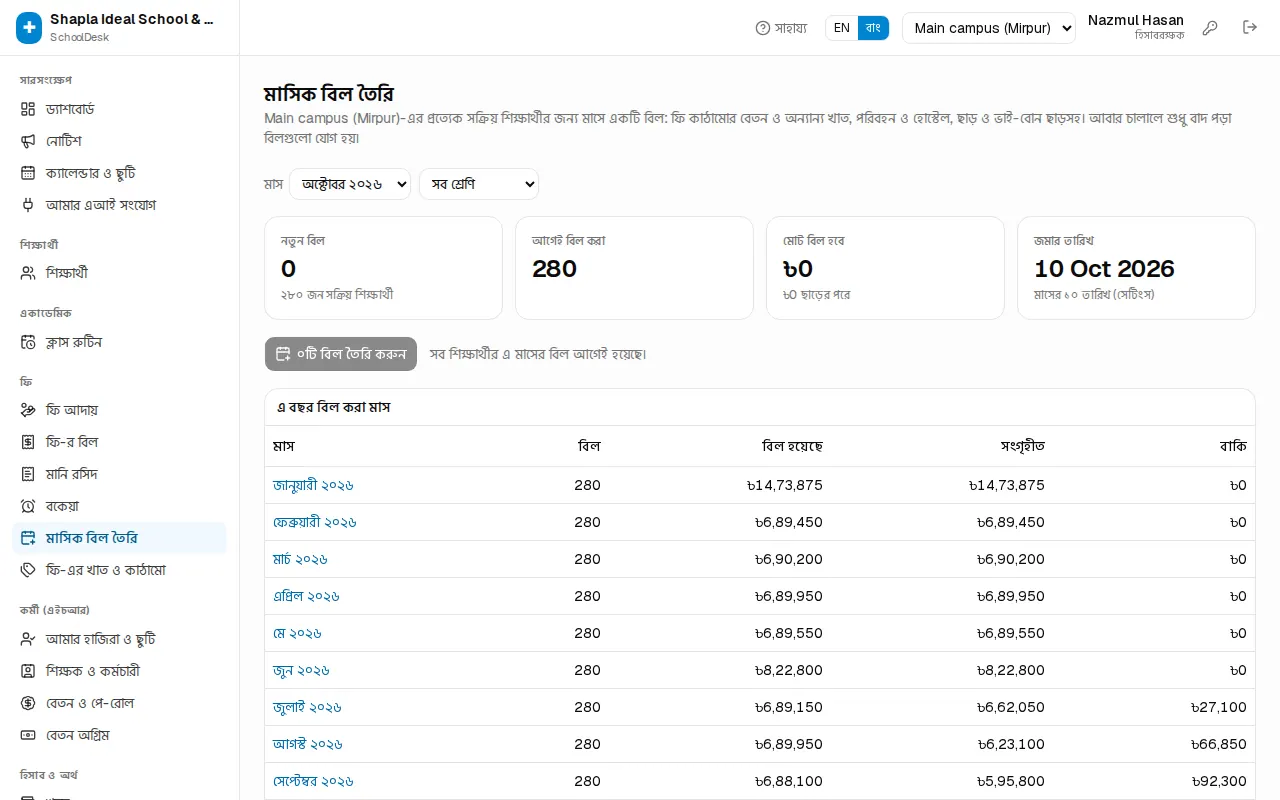Click the ৳27,100 due amount
Viewport: 1280px width, 800px height.
pos(1219,707)
